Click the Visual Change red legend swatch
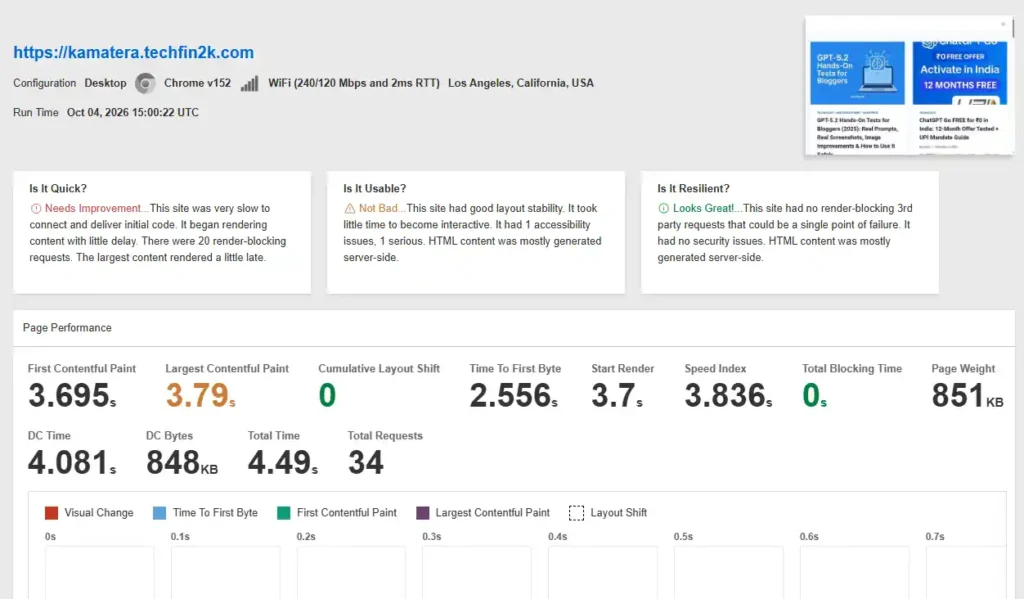The height and width of the screenshot is (599, 1024). [x=51, y=513]
